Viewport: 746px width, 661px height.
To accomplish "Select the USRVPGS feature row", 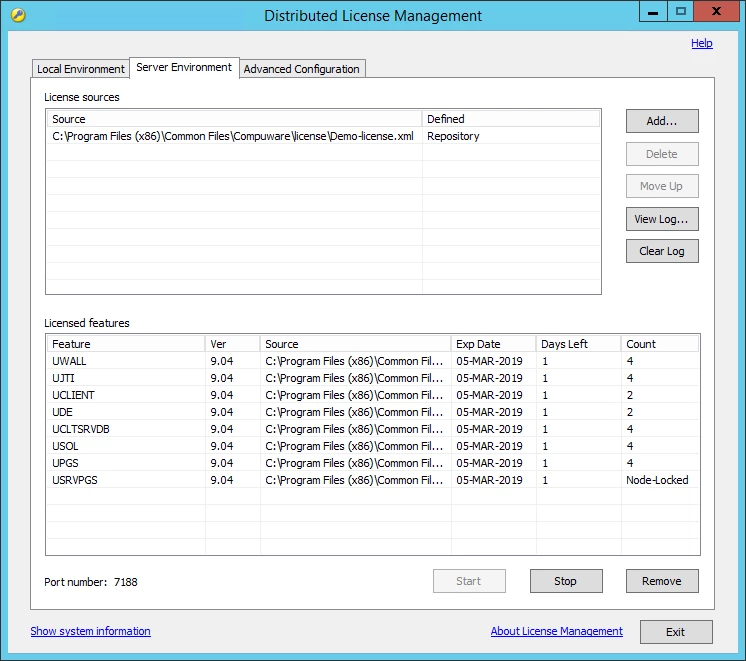I will coord(373,480).
